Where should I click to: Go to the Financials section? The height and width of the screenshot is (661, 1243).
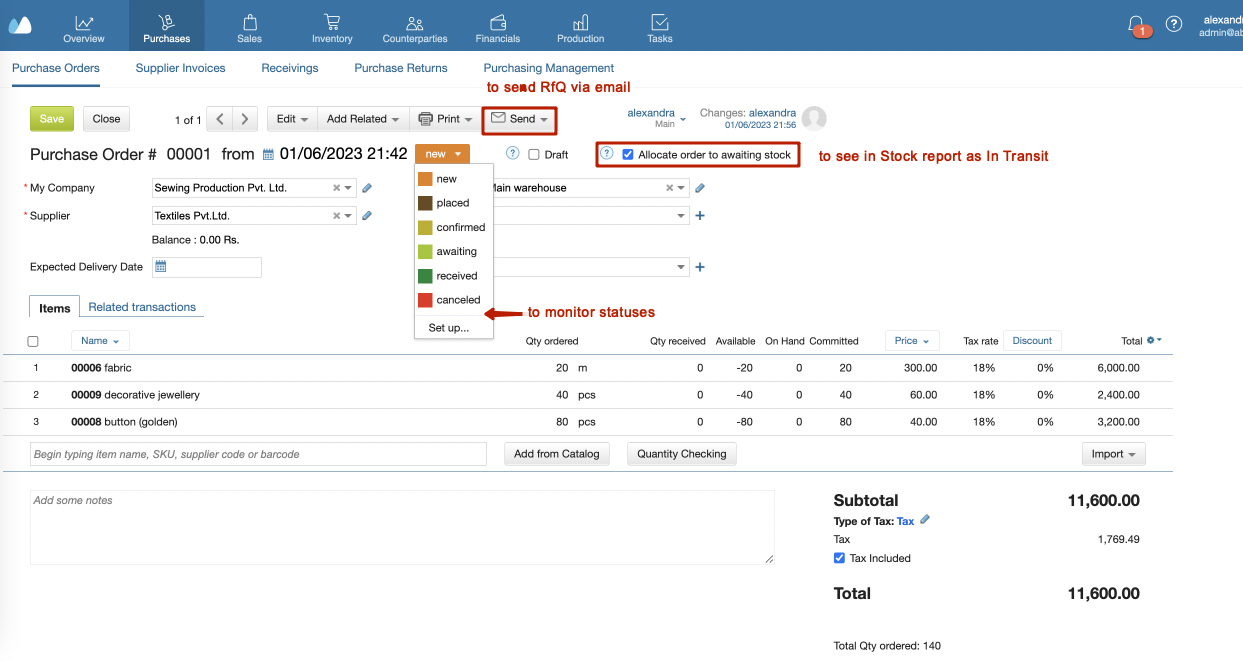[x=498, y=27]
